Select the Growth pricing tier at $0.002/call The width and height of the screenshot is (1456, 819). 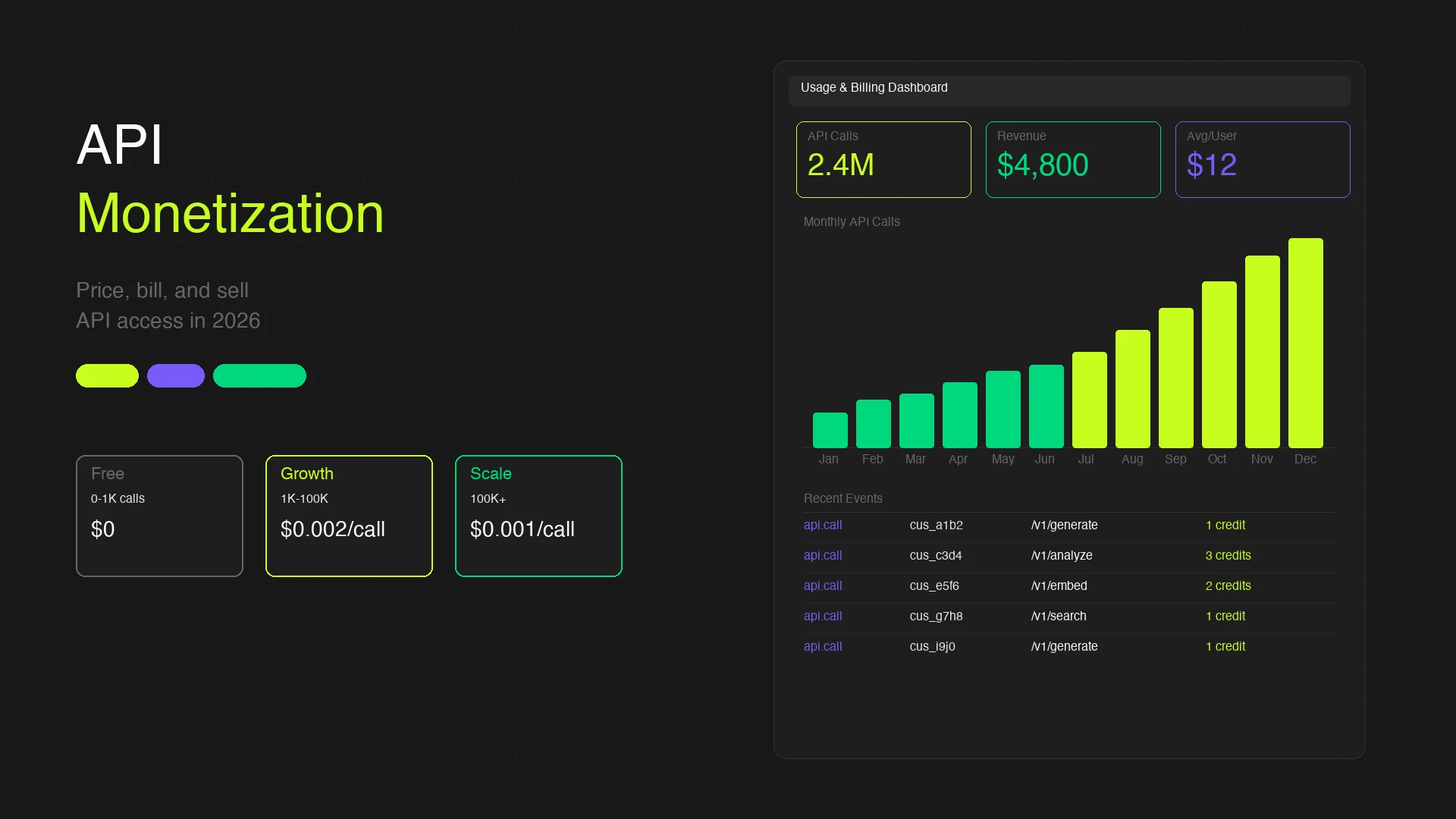coord(349,516)
